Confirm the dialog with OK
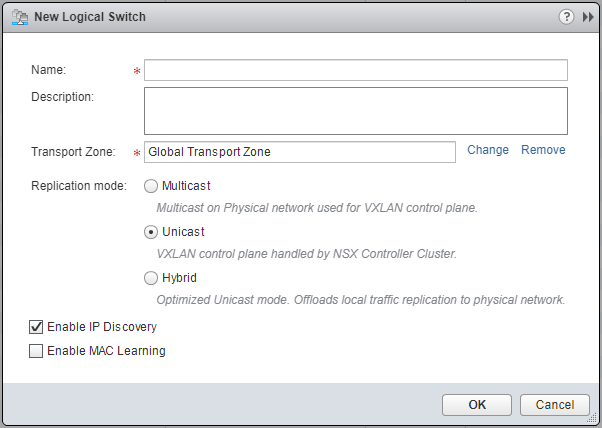Screen dimensions: 602x428 pyautogui.click(x=477, y=405)
